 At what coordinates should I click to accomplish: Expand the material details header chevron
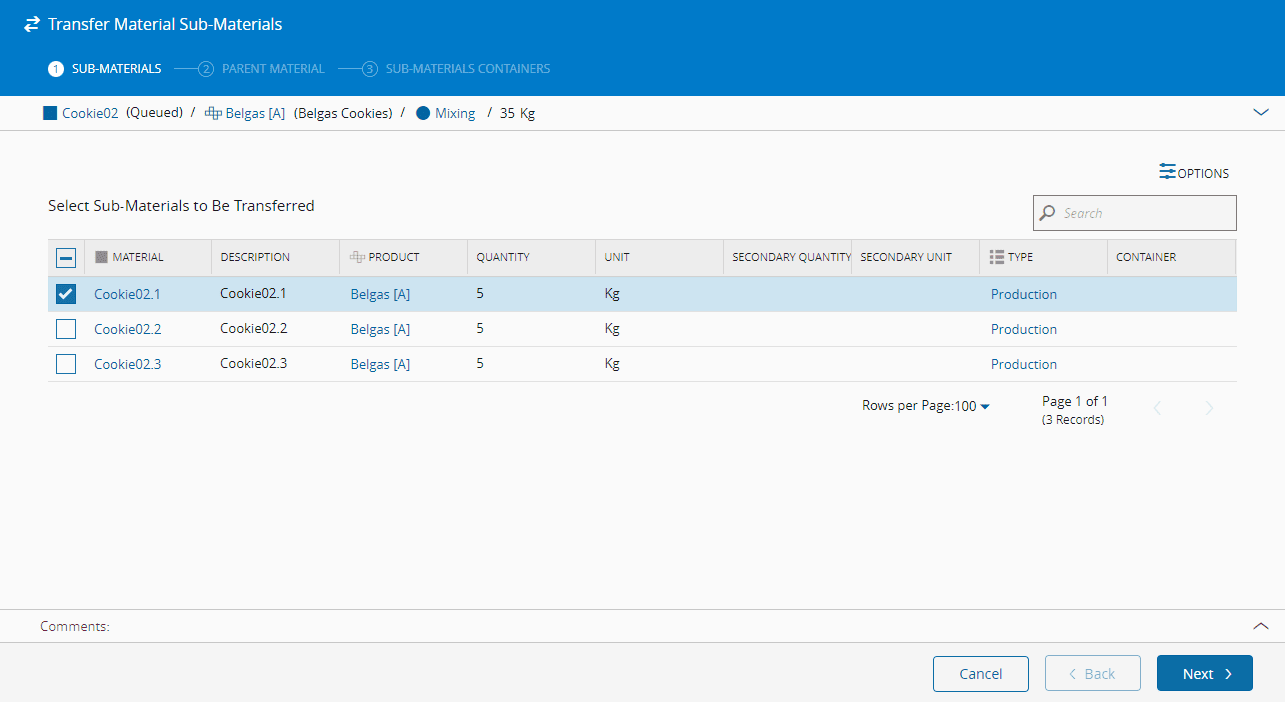point(1260,113)
